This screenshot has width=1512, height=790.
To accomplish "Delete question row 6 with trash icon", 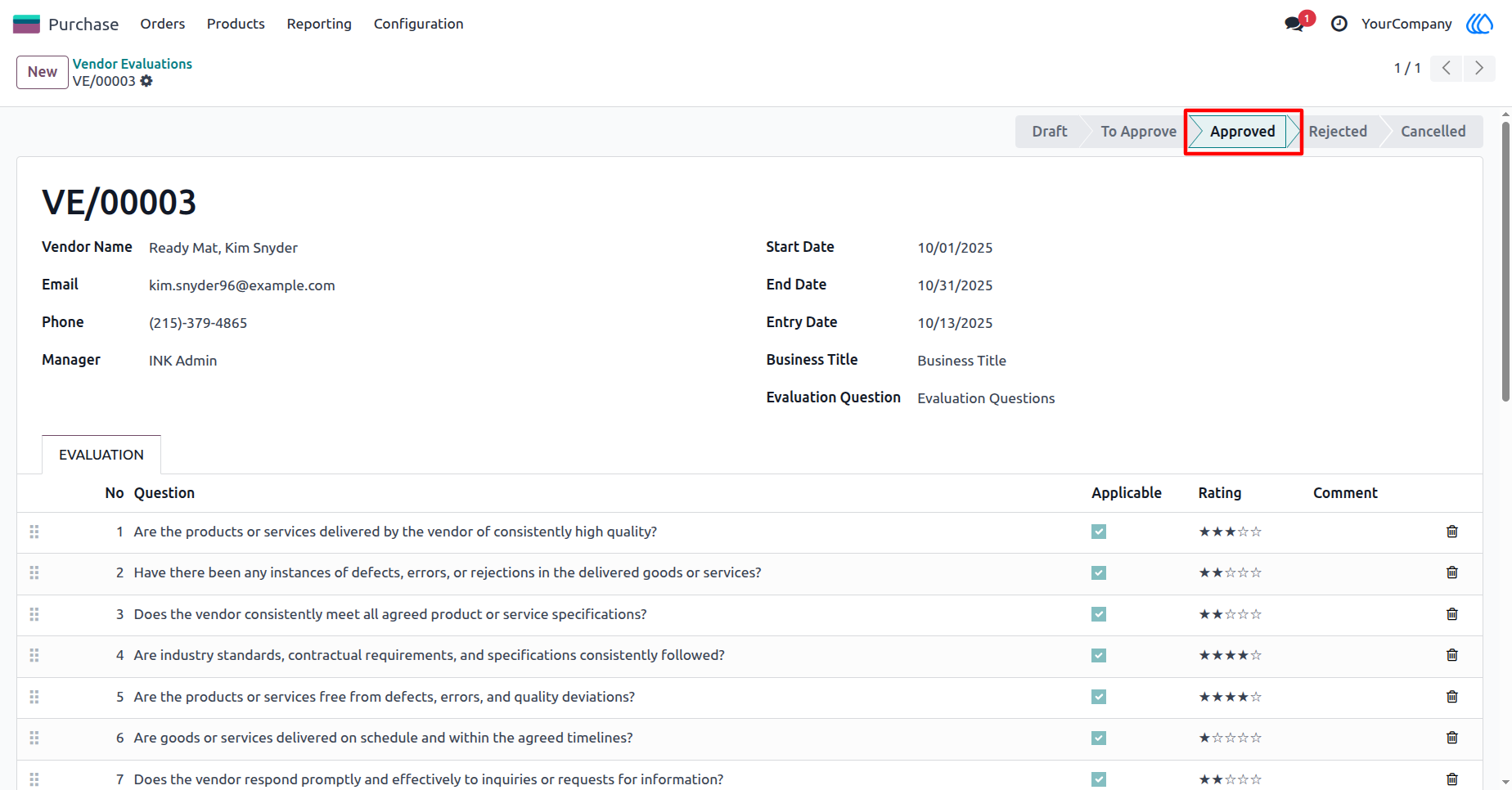I will pos(1452,738).
